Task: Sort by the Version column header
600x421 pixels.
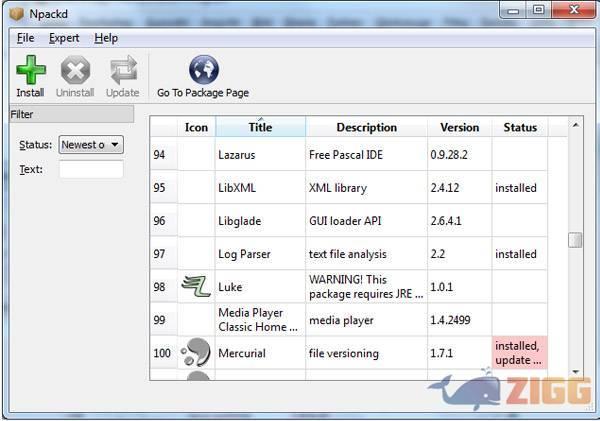Action: (x=460, y=127)
